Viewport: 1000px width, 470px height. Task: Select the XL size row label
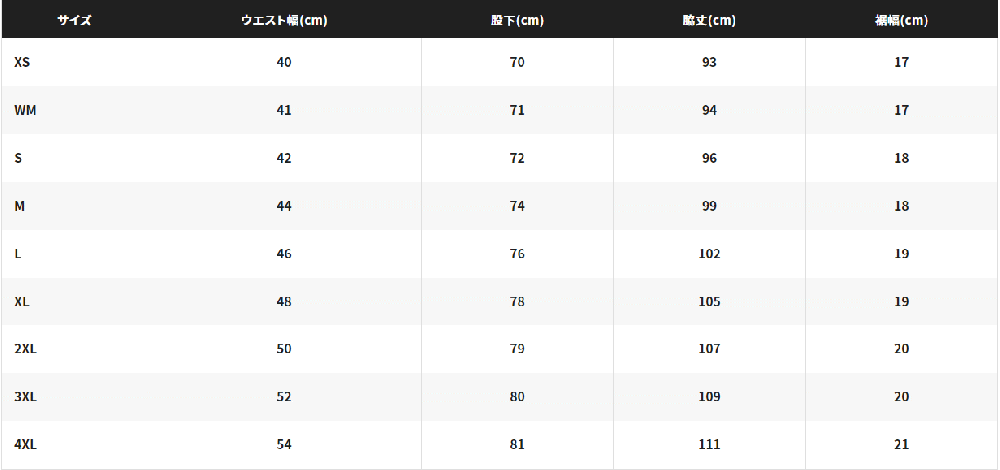[x=22, y=301]
